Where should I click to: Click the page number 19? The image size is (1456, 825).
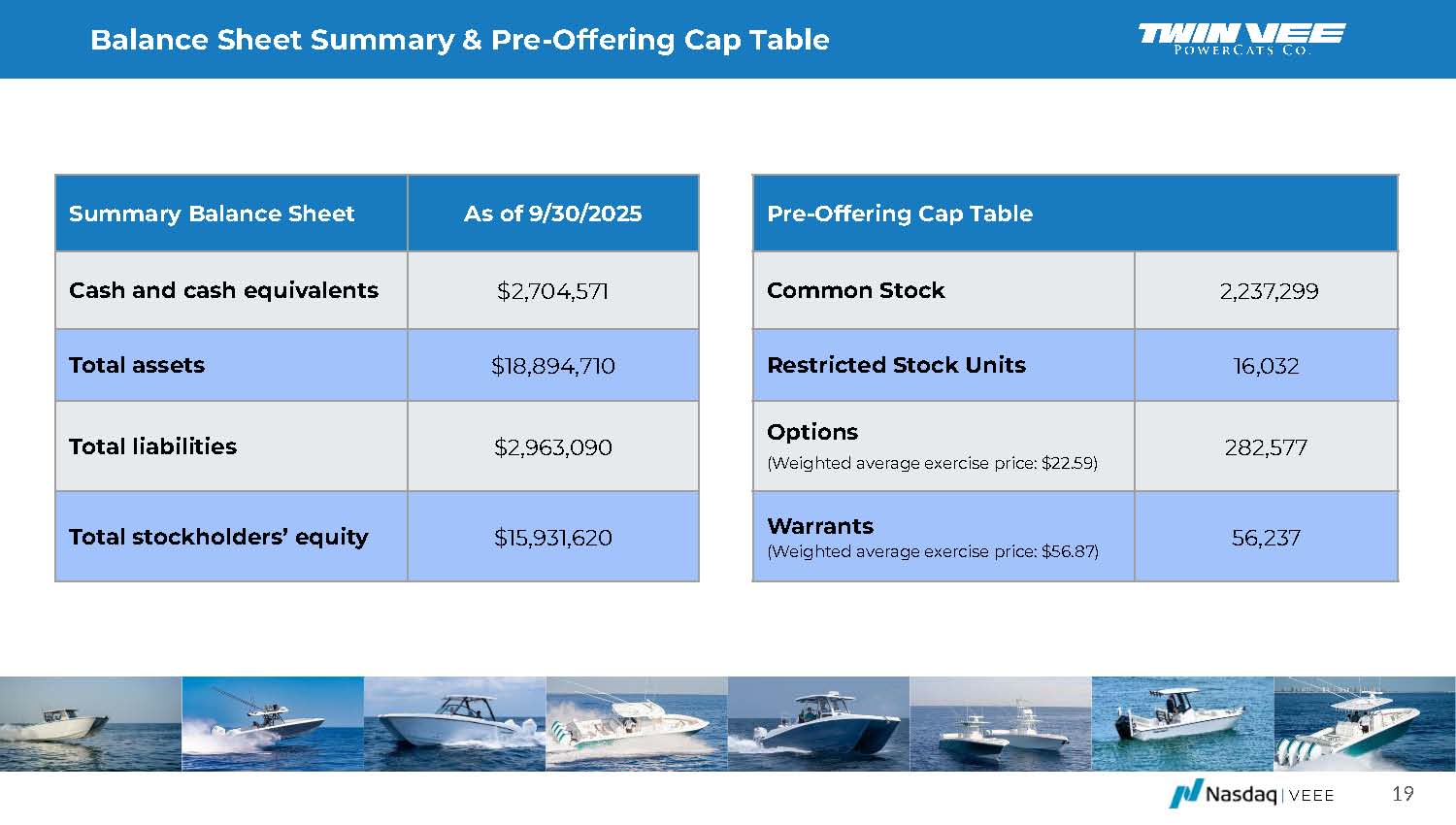pos(1402,794)
